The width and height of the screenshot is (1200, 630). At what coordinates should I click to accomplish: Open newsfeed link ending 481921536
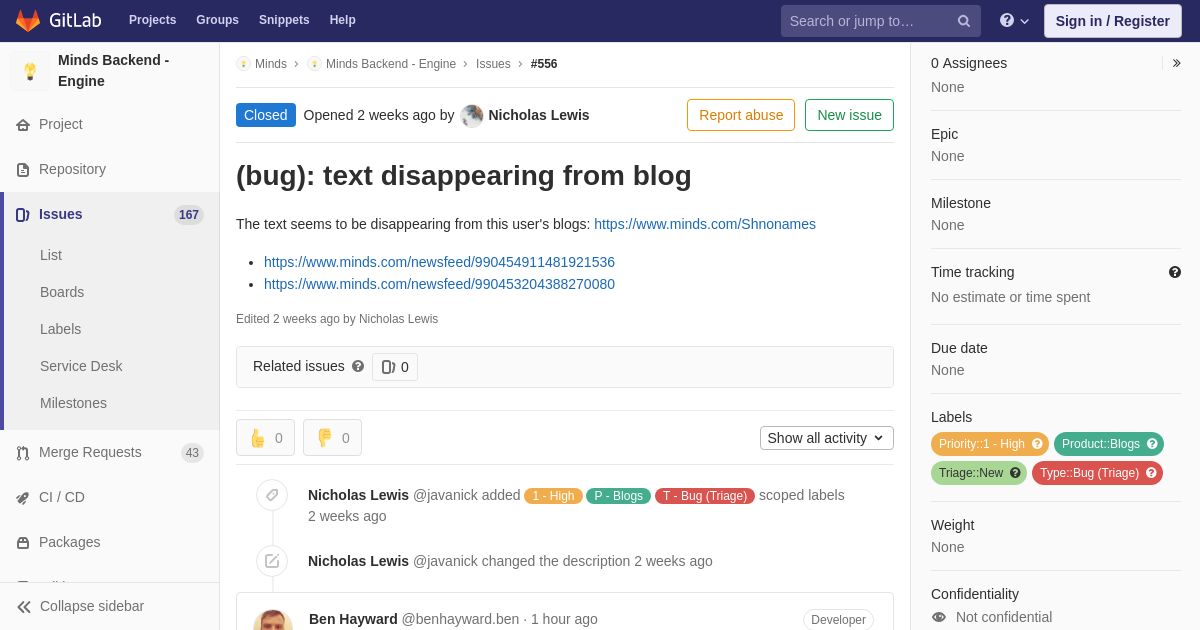439,262
